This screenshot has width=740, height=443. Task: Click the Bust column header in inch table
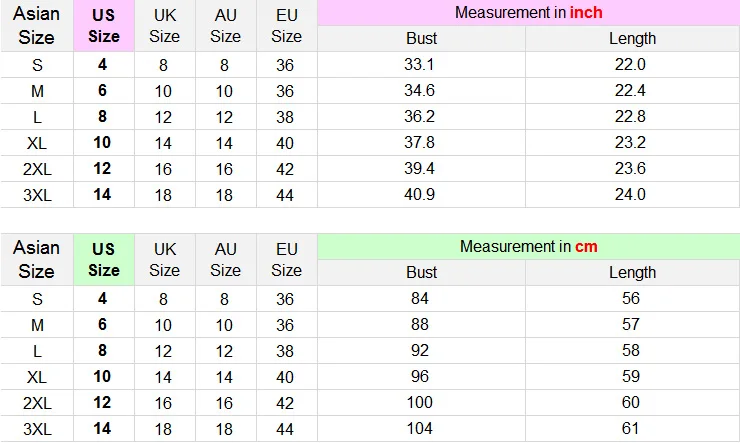pos(421,38)
